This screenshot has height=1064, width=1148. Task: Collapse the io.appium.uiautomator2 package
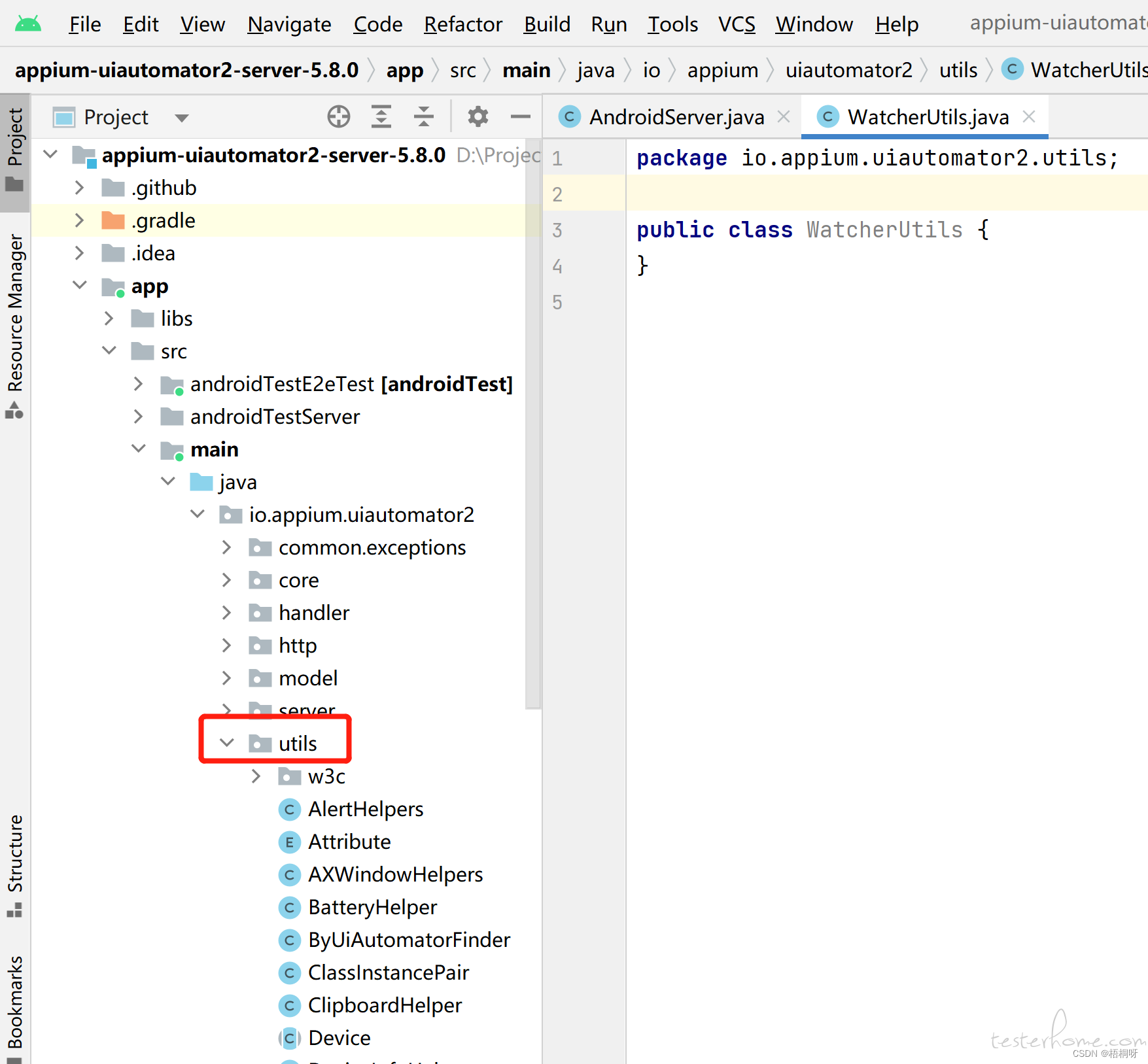coord(198,514)
